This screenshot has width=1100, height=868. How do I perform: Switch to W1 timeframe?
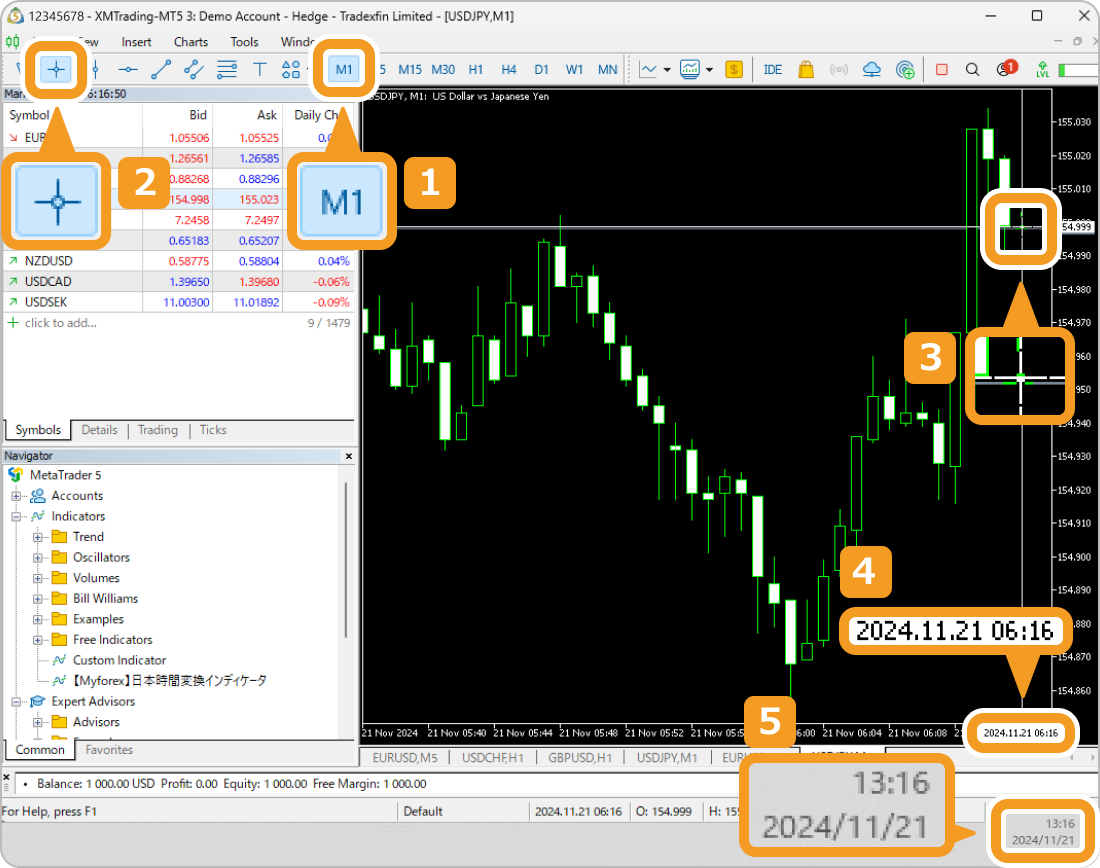click(x=575, y=69)
